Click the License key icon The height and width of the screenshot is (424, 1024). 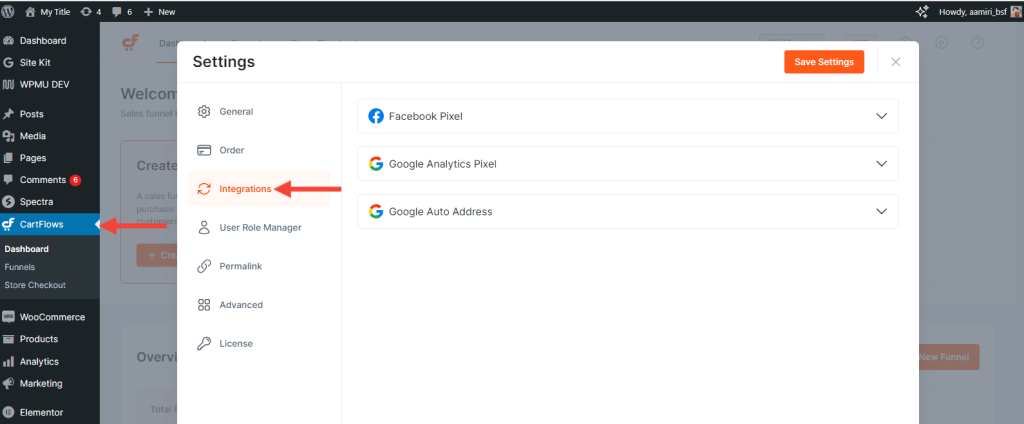(204, 344)
